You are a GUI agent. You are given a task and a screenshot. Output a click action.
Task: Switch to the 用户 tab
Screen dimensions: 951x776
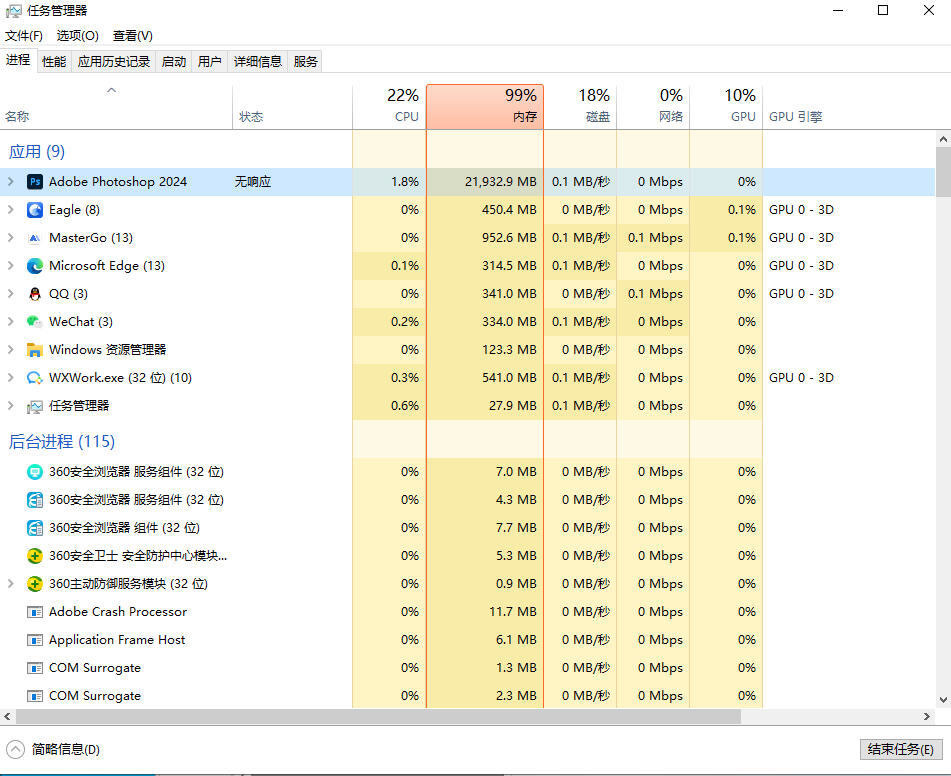click(x=209, y=61)
